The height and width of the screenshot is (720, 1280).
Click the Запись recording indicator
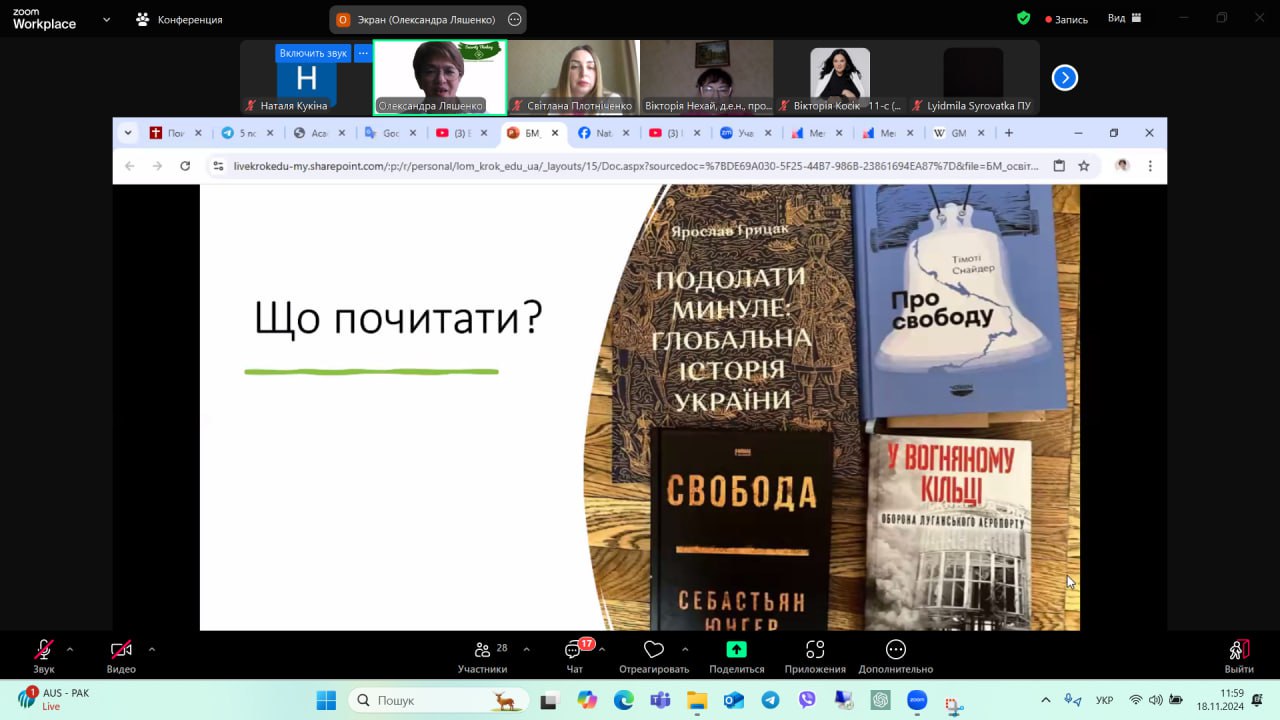(x=1066, y=19)
